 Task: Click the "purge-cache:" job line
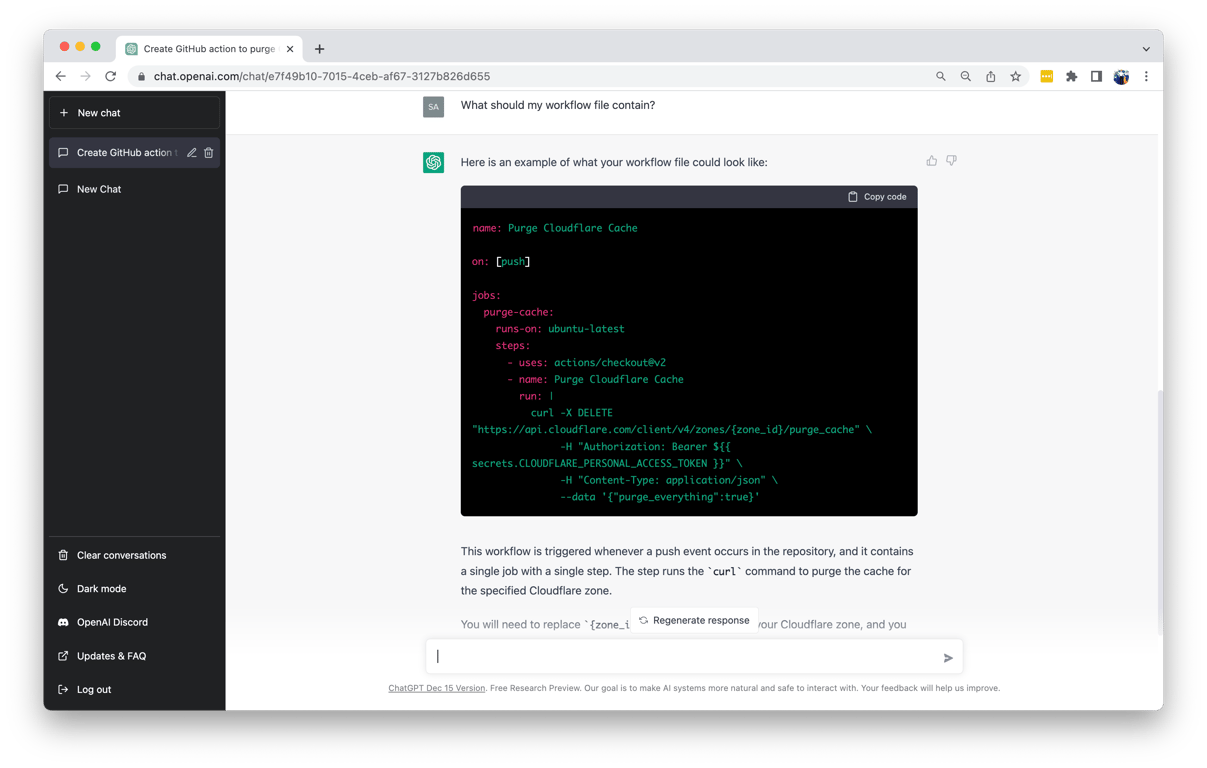[519, 312]
